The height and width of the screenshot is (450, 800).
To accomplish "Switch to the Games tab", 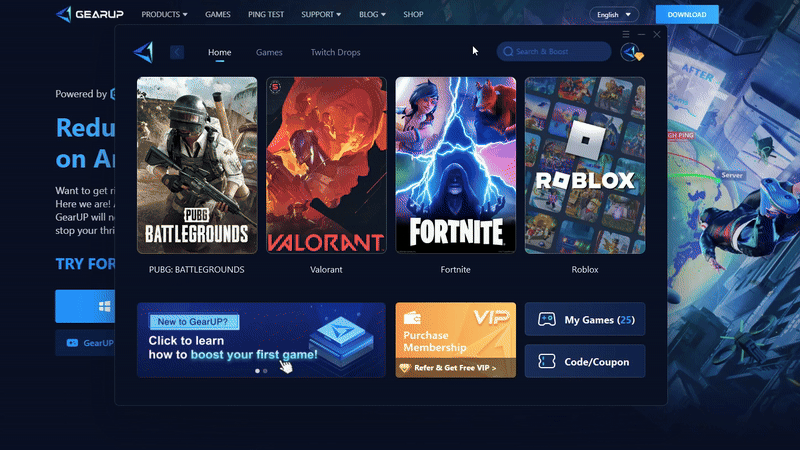I will coord(269,52).
